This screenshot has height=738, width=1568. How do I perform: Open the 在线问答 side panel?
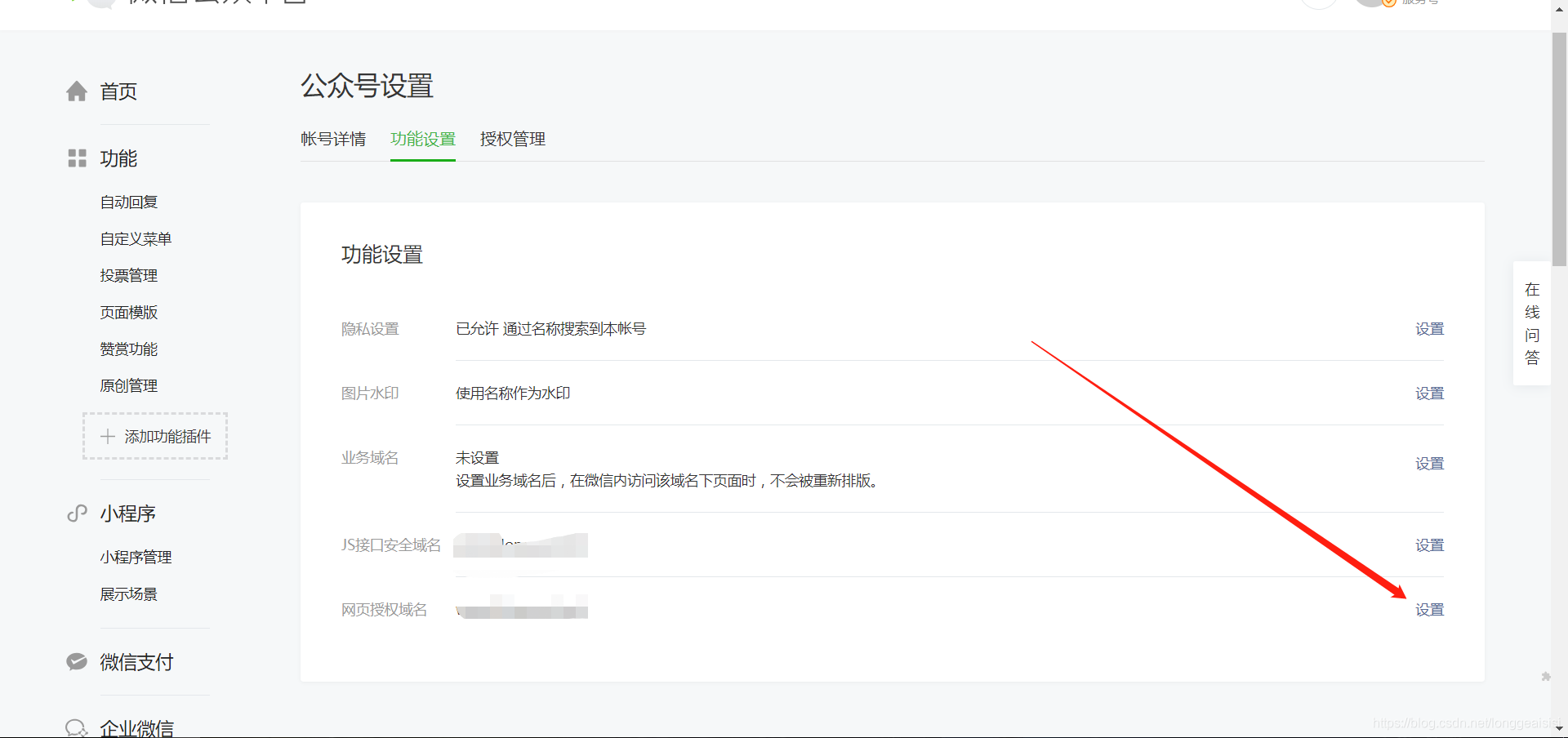[x=1532, y=323]
